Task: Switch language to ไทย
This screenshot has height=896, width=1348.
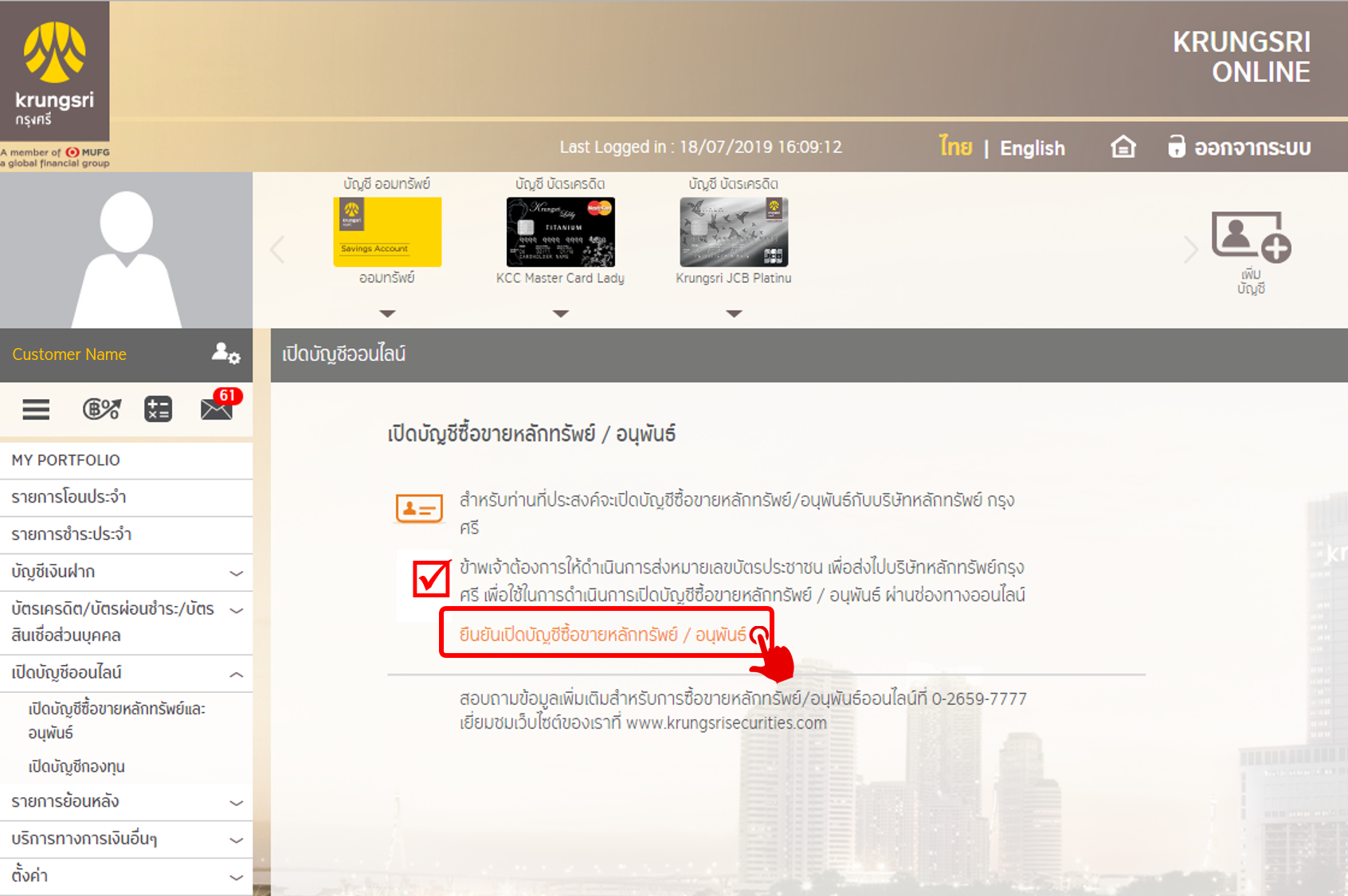Action: 955,147
